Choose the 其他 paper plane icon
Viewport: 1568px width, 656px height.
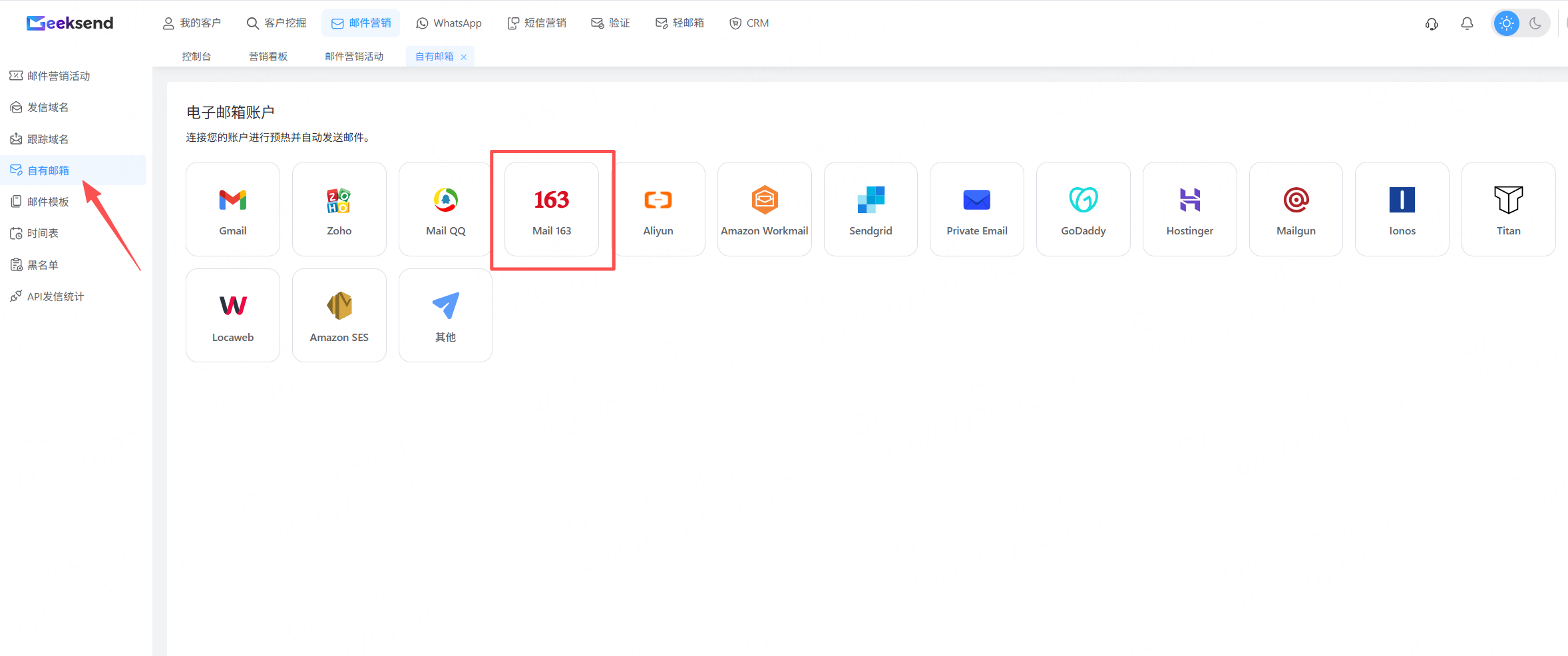click(x=446, y=306)
